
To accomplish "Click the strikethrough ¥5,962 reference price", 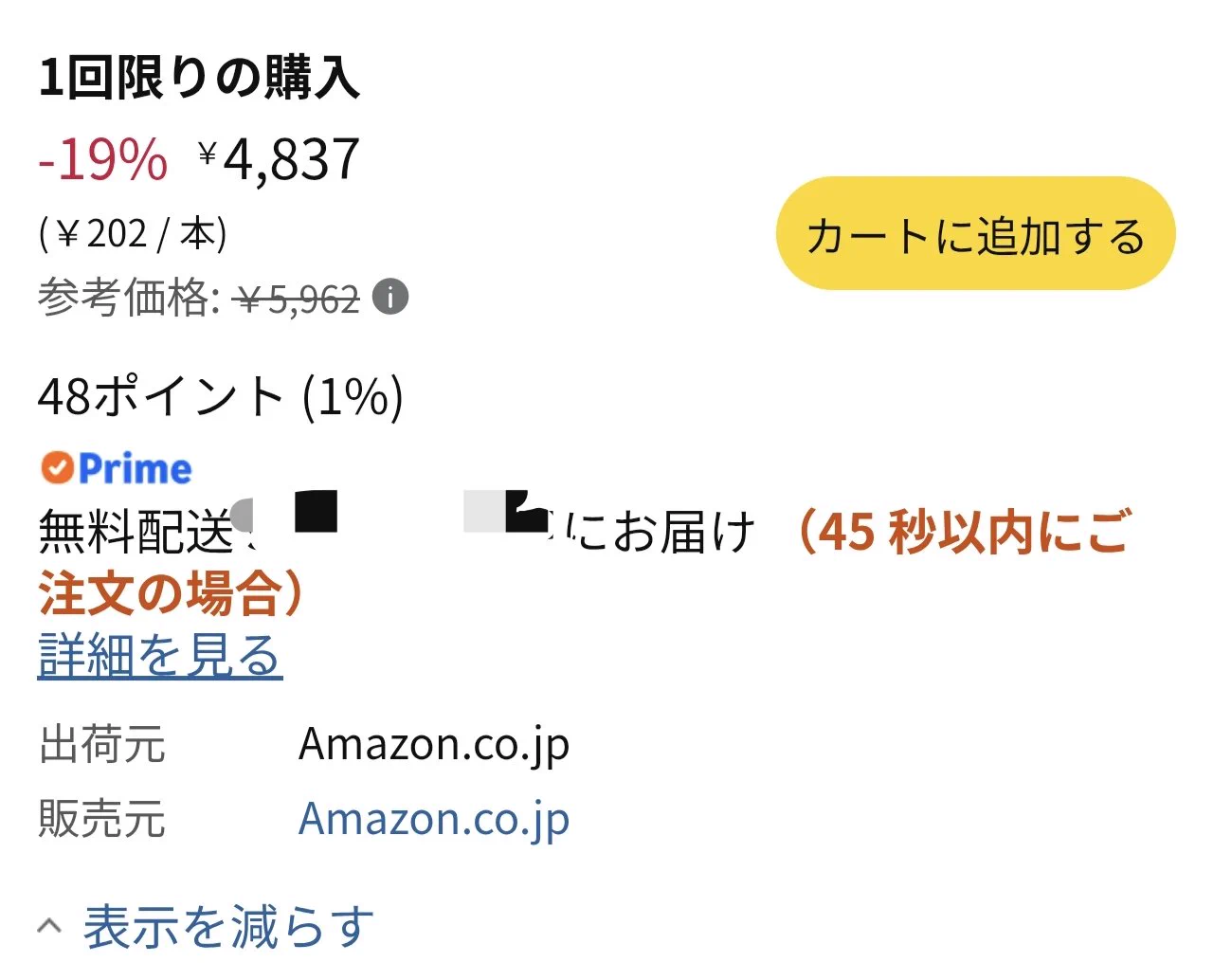I will tap(298, 300).
